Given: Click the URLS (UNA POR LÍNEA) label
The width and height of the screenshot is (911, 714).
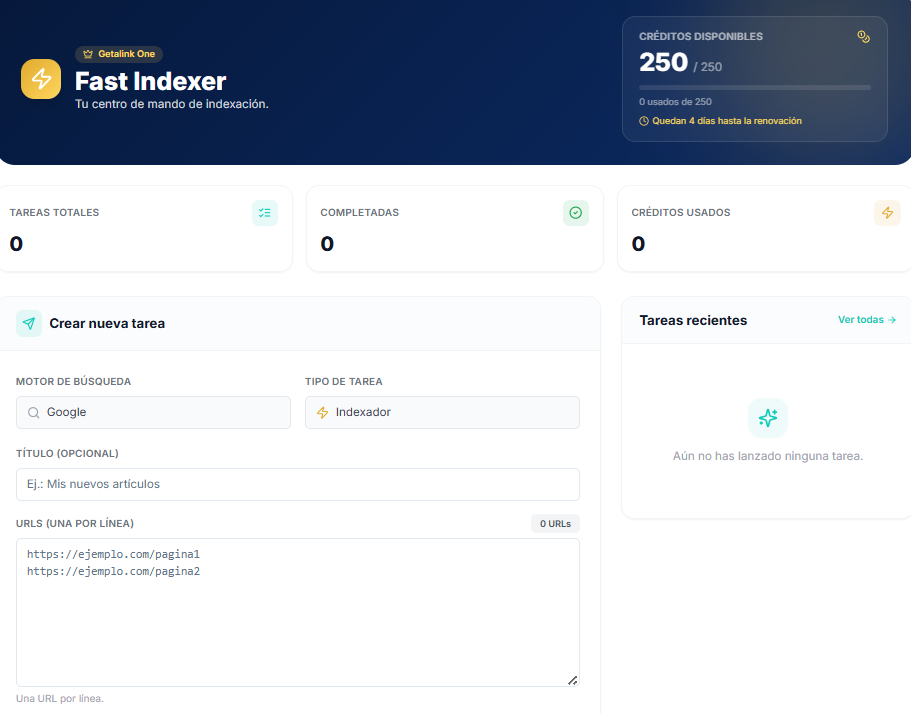Looking at the screenshot, I should (75, 523).
